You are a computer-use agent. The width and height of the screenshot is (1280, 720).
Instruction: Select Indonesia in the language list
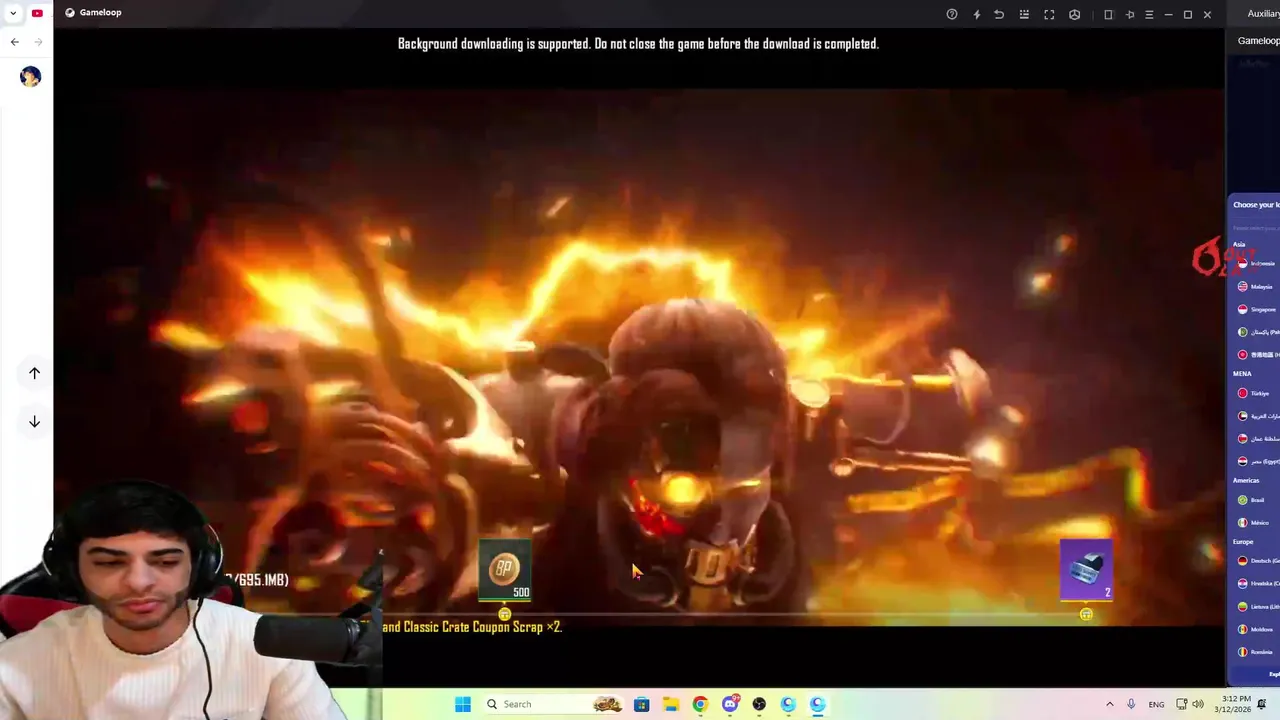(x=1256, y=263)
